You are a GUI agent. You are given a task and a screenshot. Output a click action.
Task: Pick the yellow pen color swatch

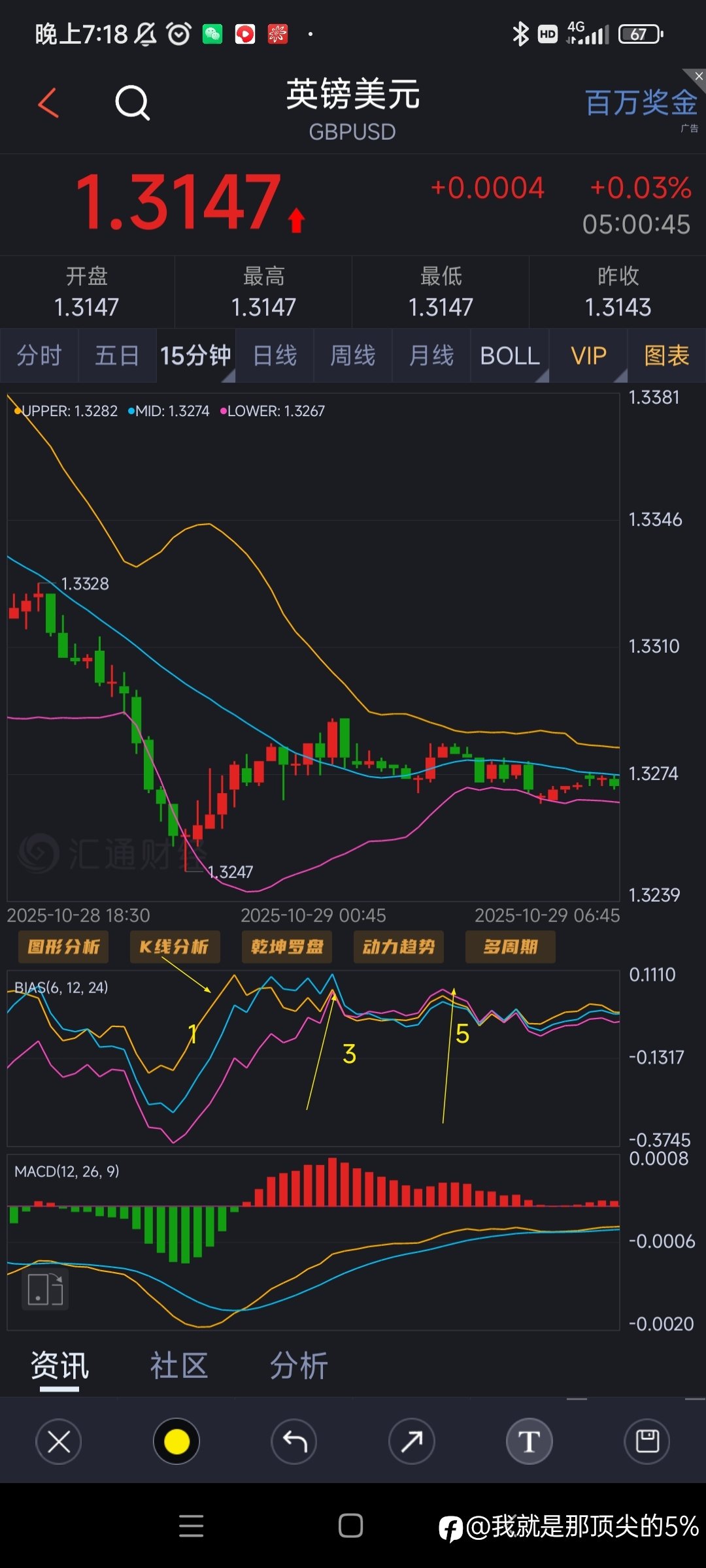pos(176,1441)
